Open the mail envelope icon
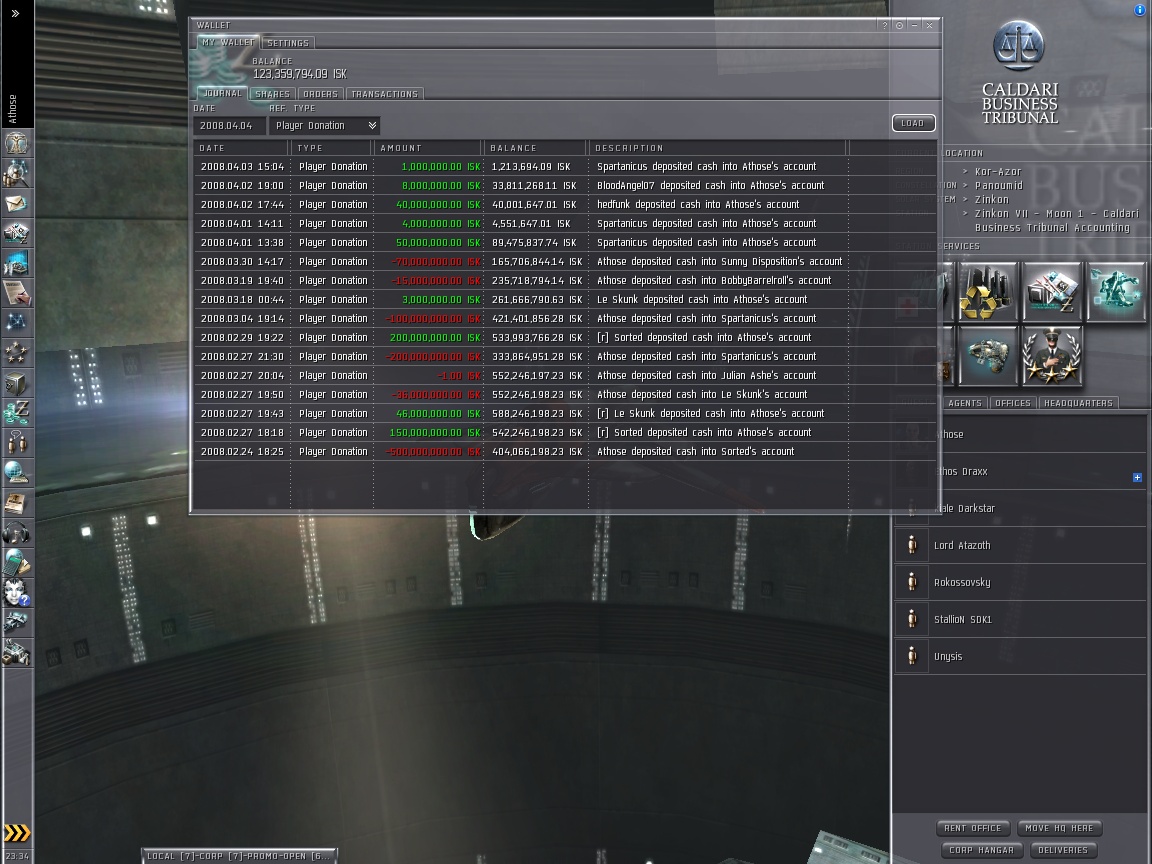This screenshot has height=864, width=1152. tap(16, 203)
